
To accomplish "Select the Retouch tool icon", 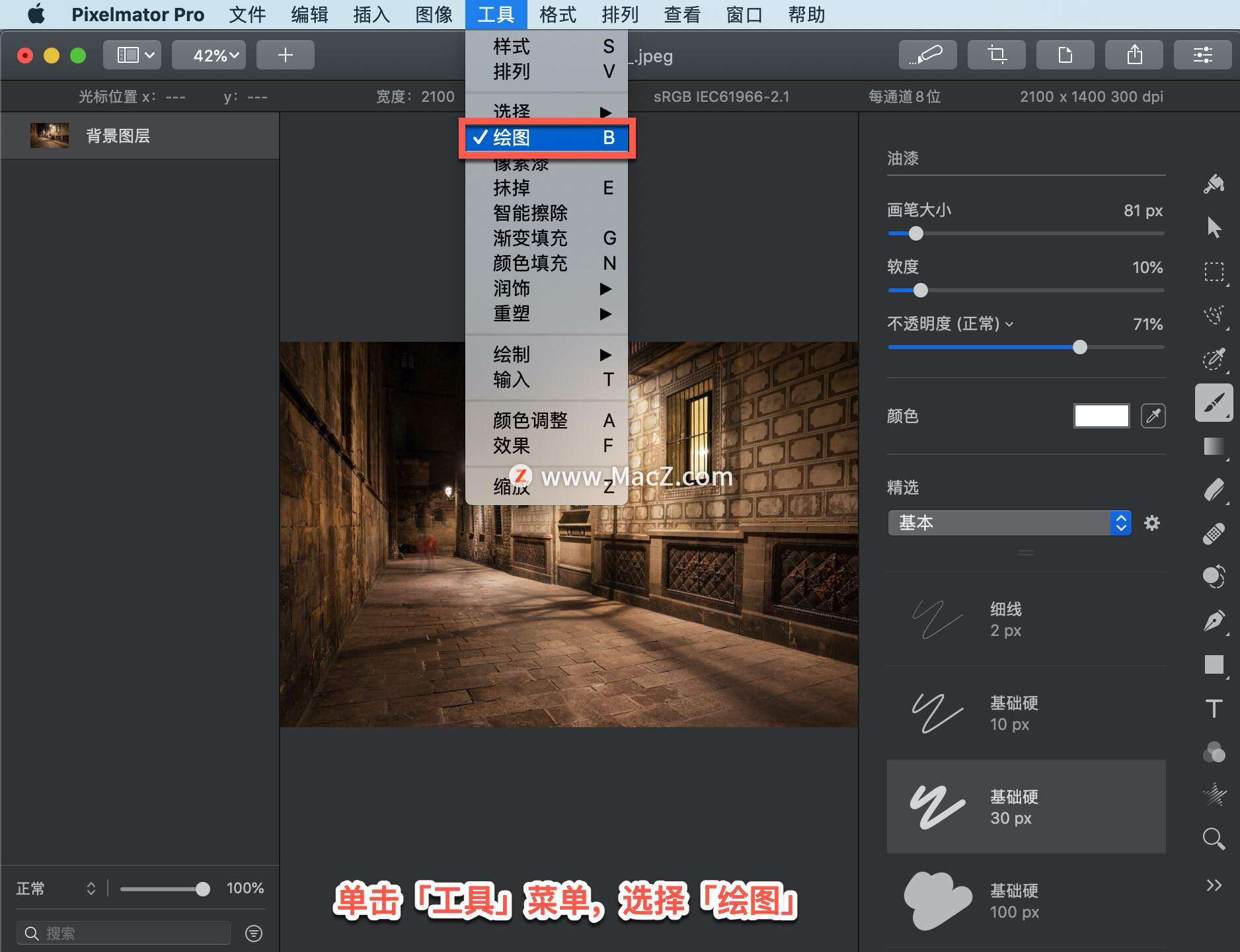I will click(1214, 576).
